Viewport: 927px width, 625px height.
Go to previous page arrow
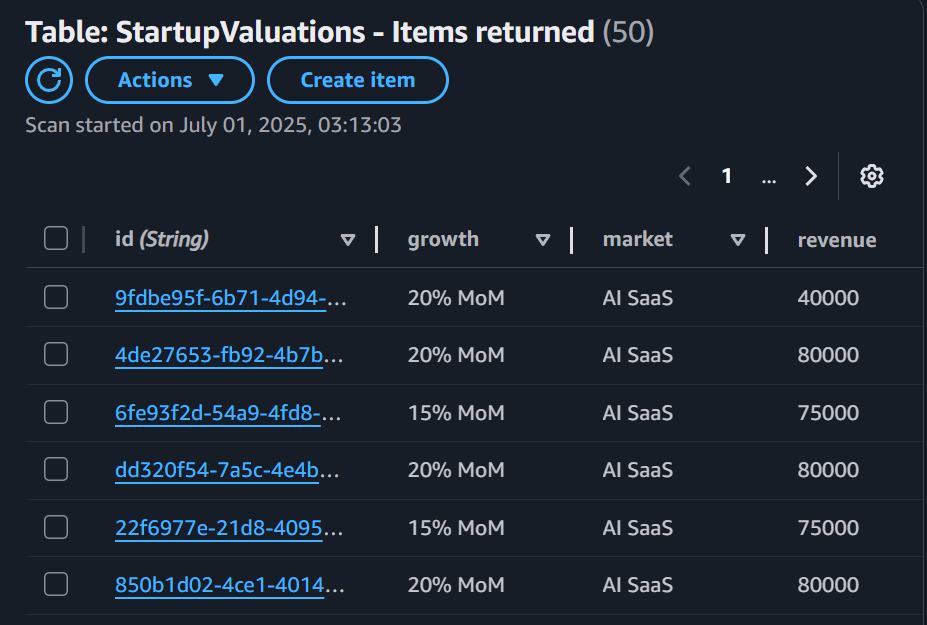pyautogui.click(x=685, y=176)
